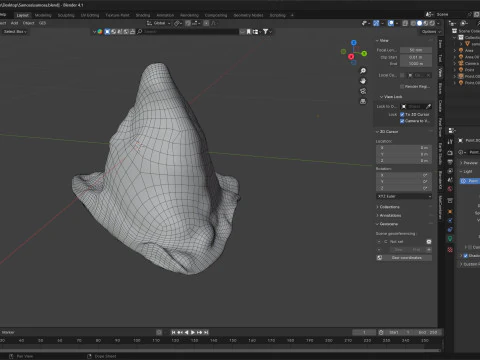
Task: Select wireframe viewport shading mode
Action: point(413,23)
